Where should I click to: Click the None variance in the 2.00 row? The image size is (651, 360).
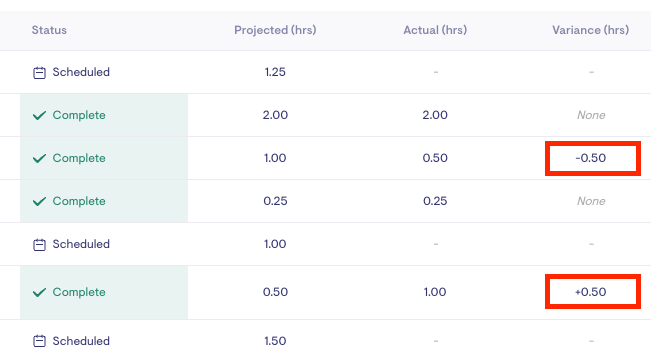(x=591, y=115)
